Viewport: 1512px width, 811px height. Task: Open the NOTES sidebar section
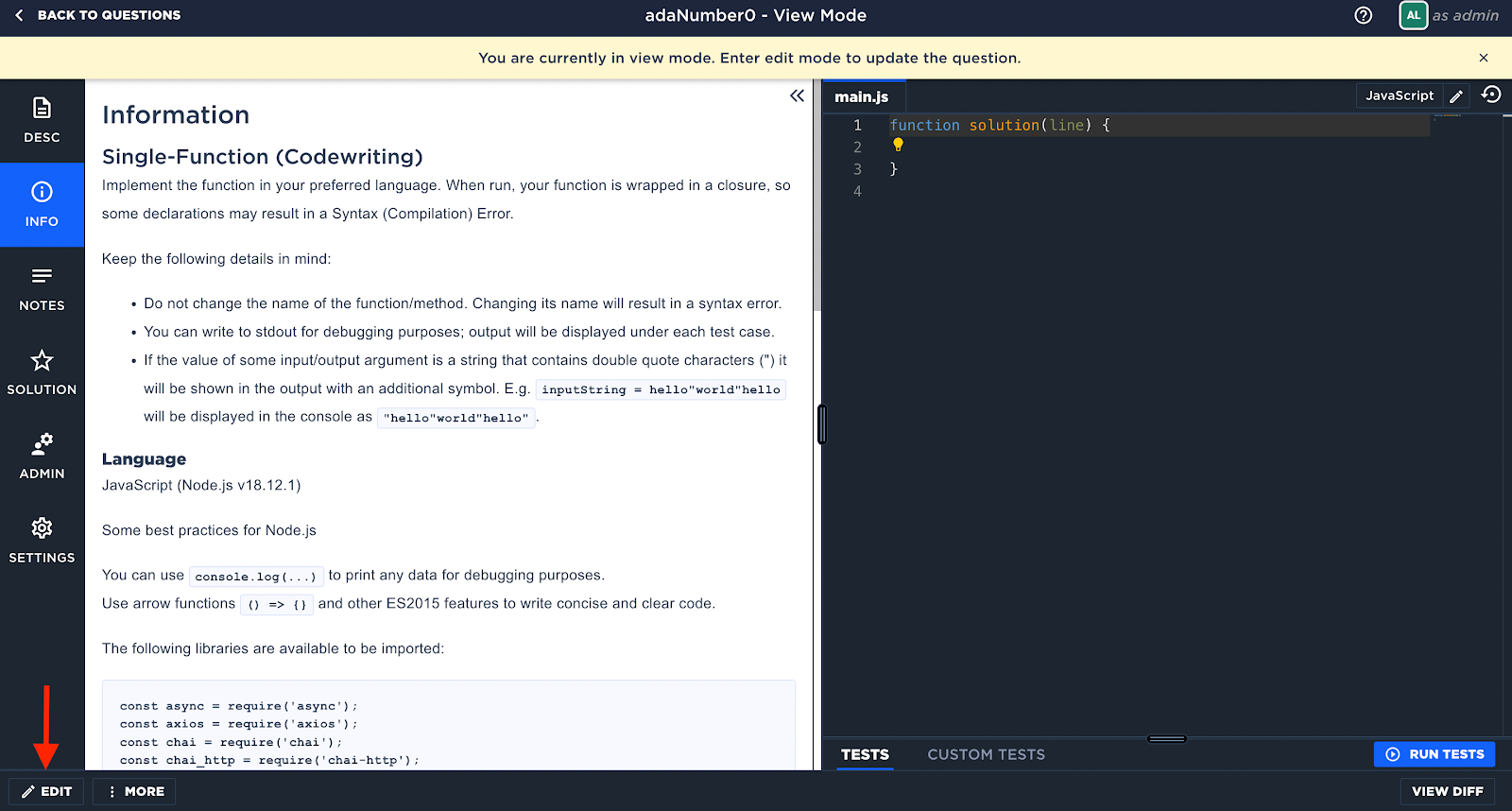tap(42, 289)
